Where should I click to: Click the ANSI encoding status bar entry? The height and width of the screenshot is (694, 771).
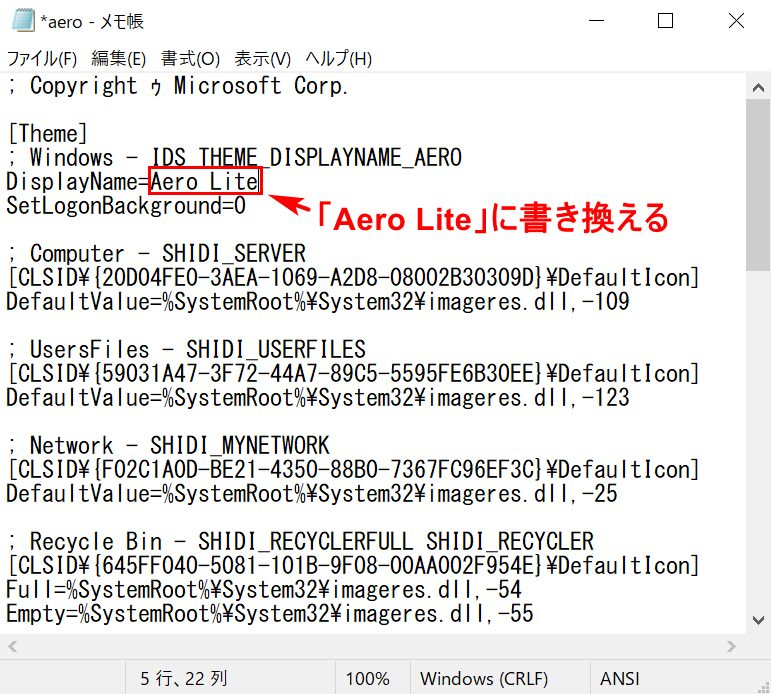[x=620, y=679]
